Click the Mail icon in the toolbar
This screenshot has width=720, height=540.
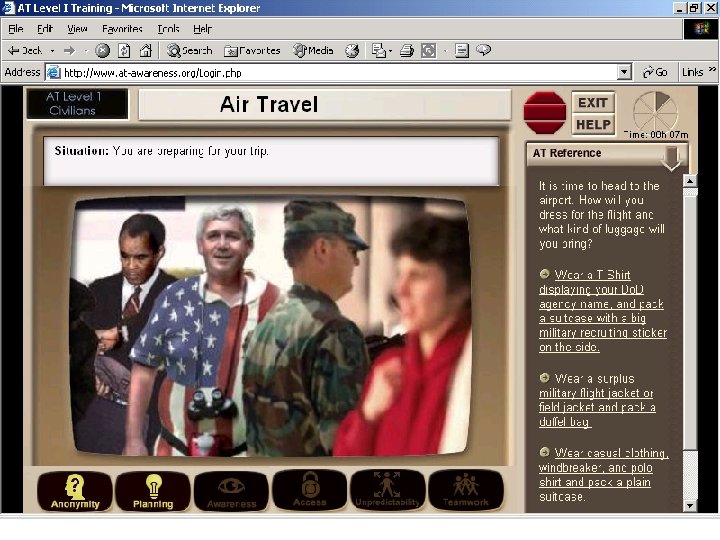(x=378, y=51)
